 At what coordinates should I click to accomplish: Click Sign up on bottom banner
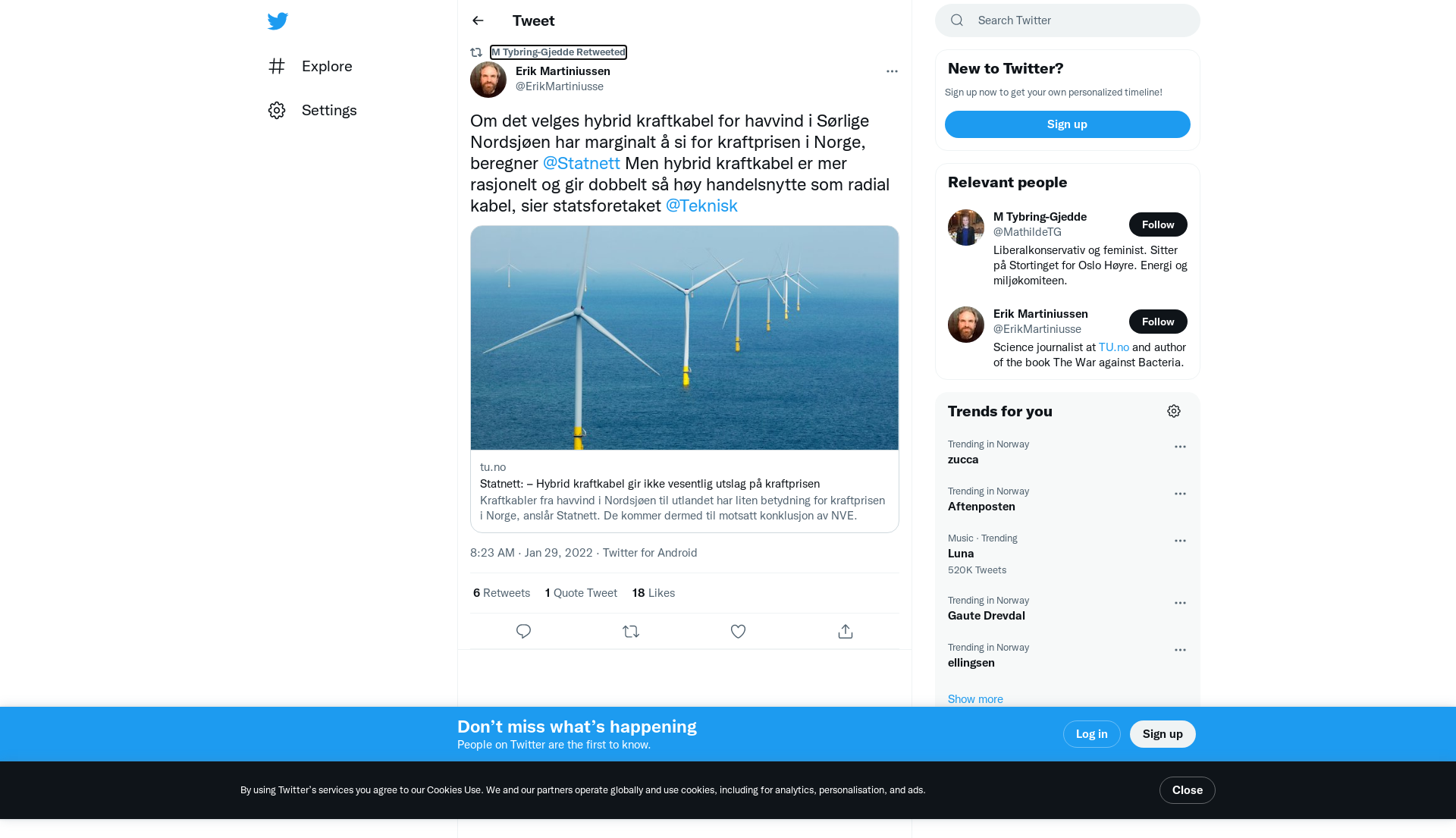click(x=1163, y=734)
